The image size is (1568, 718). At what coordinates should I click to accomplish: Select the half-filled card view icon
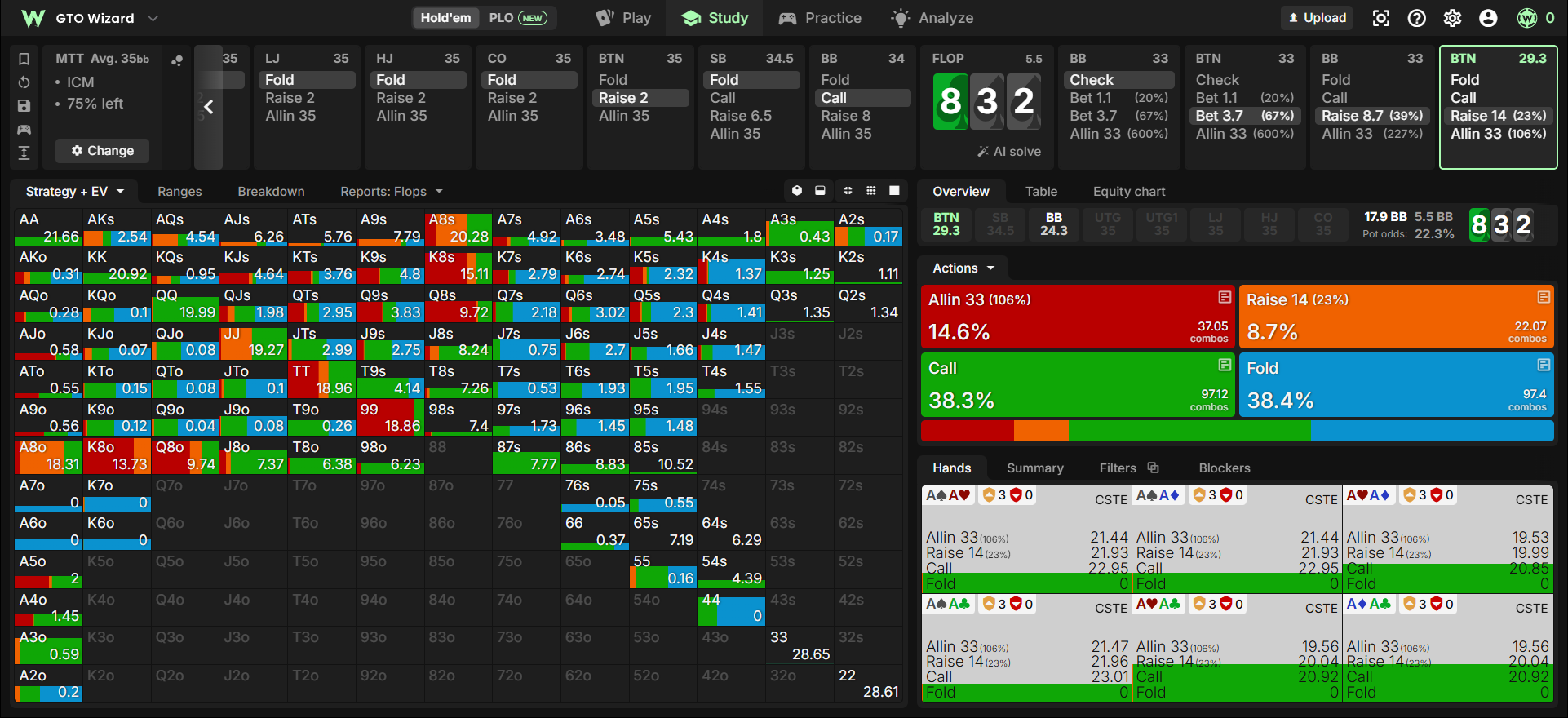[x=820, y=191]
